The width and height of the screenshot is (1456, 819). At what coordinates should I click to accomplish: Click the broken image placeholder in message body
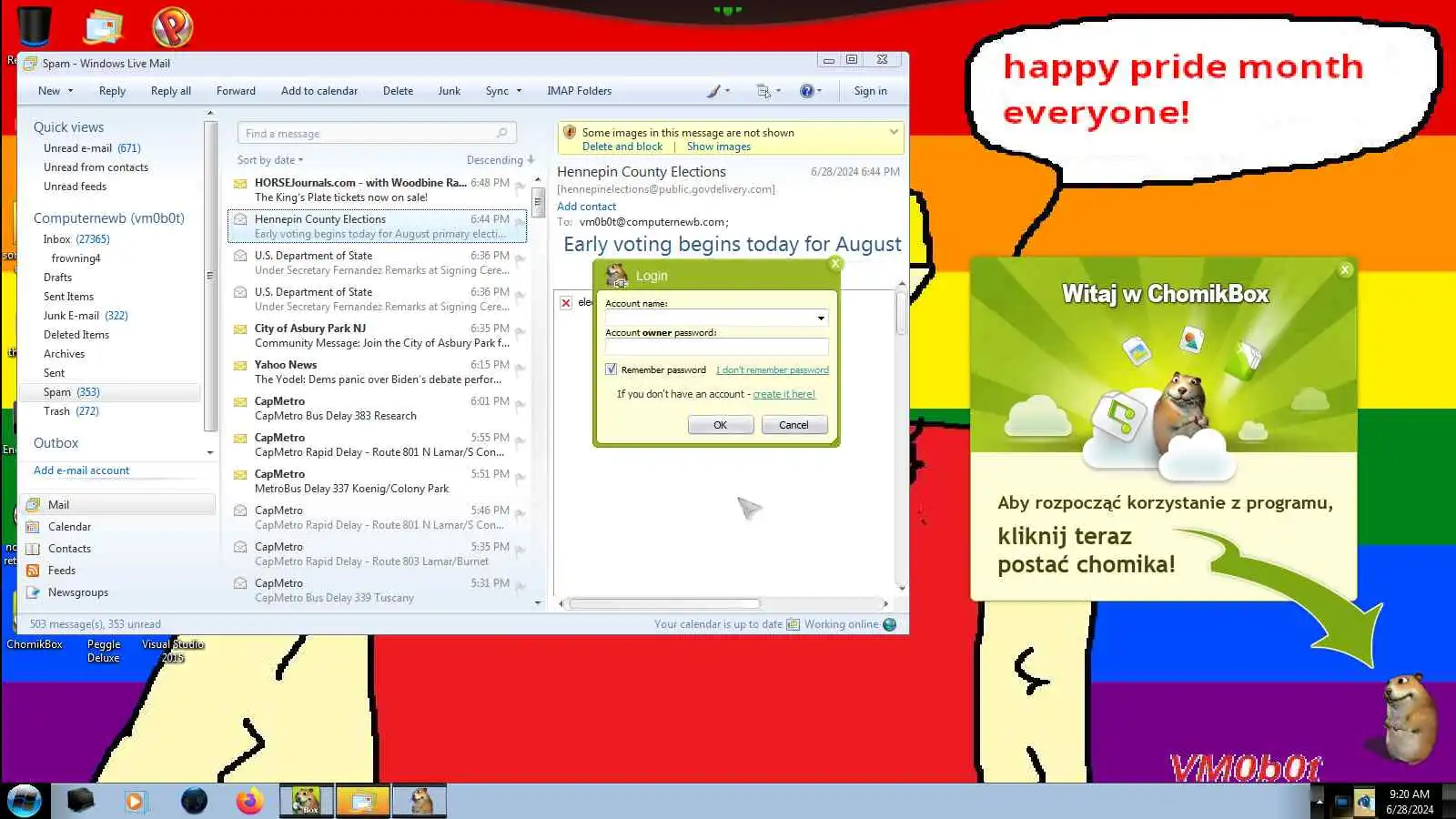click(x=566, y=303)
